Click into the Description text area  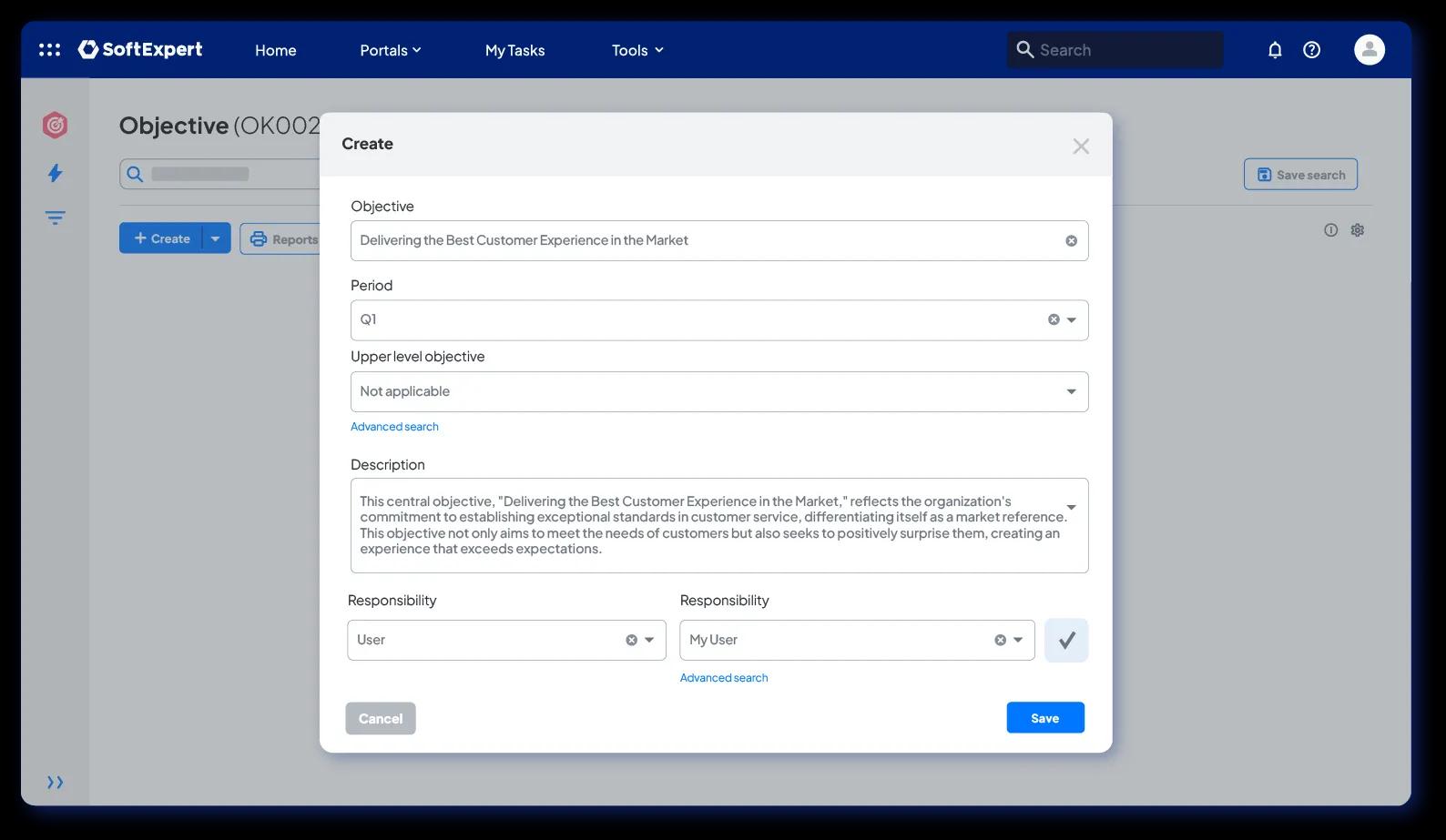pos(719,525)
